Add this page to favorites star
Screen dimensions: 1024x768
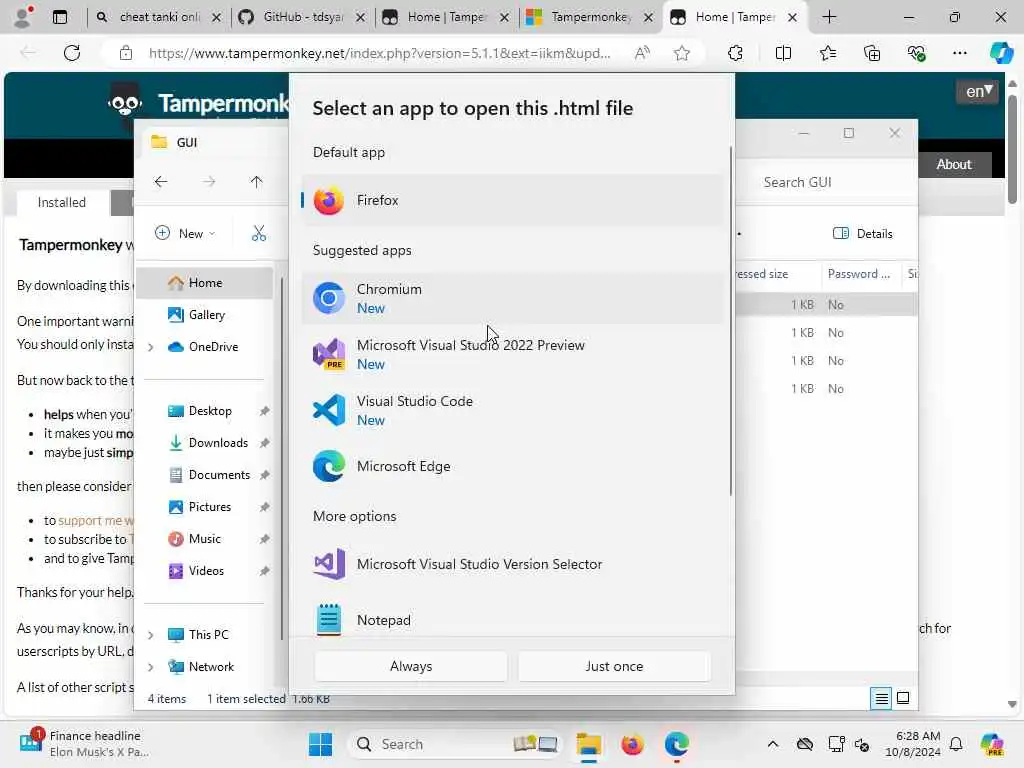(x=682, y=53)
